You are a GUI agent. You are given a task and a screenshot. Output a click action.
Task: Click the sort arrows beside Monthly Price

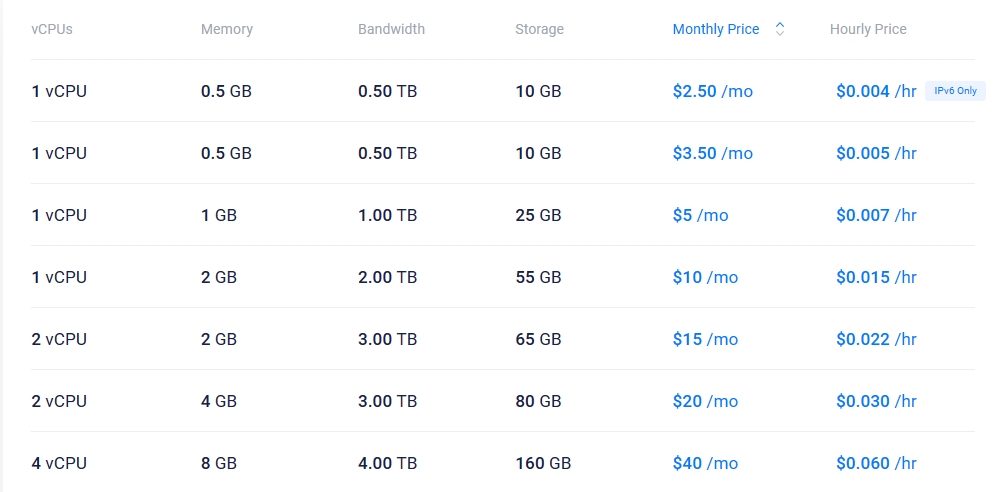tap(780, 29)
